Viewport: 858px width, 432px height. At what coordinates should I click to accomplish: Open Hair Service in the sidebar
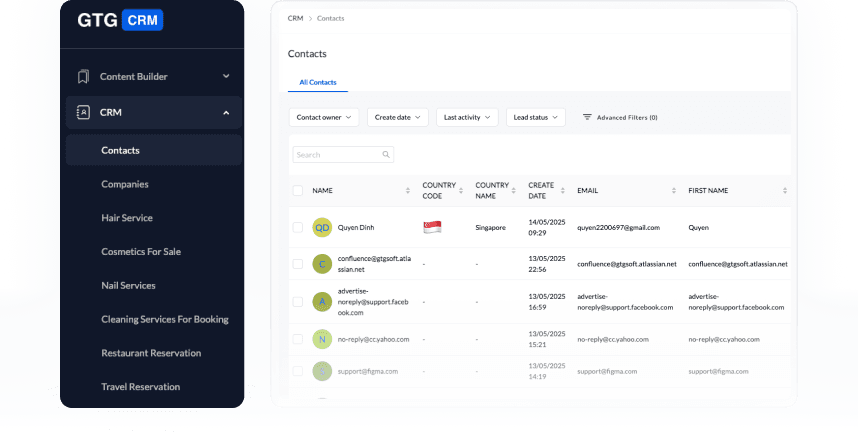click(127, 218)
